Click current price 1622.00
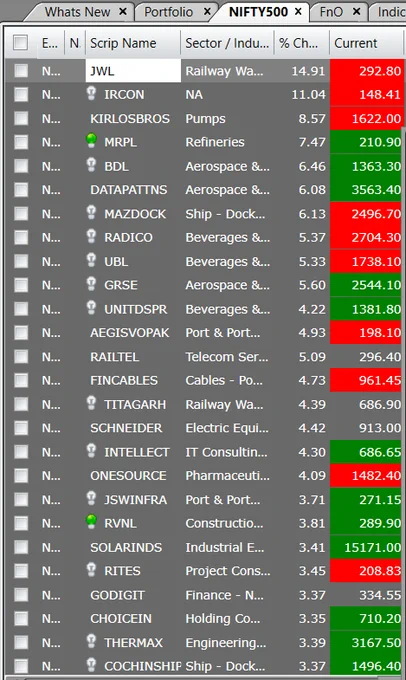The height and width of the screenshot is (680, 406). tap(367, 118)
